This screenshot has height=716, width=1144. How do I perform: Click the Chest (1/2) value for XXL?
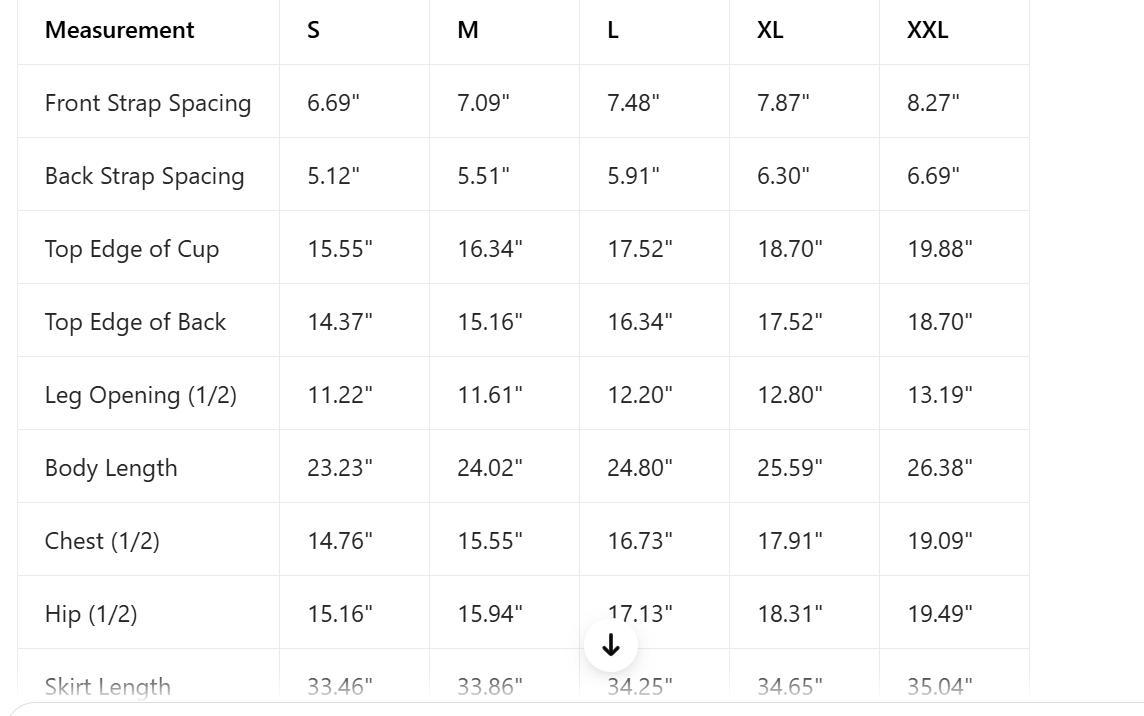point(940,541)
